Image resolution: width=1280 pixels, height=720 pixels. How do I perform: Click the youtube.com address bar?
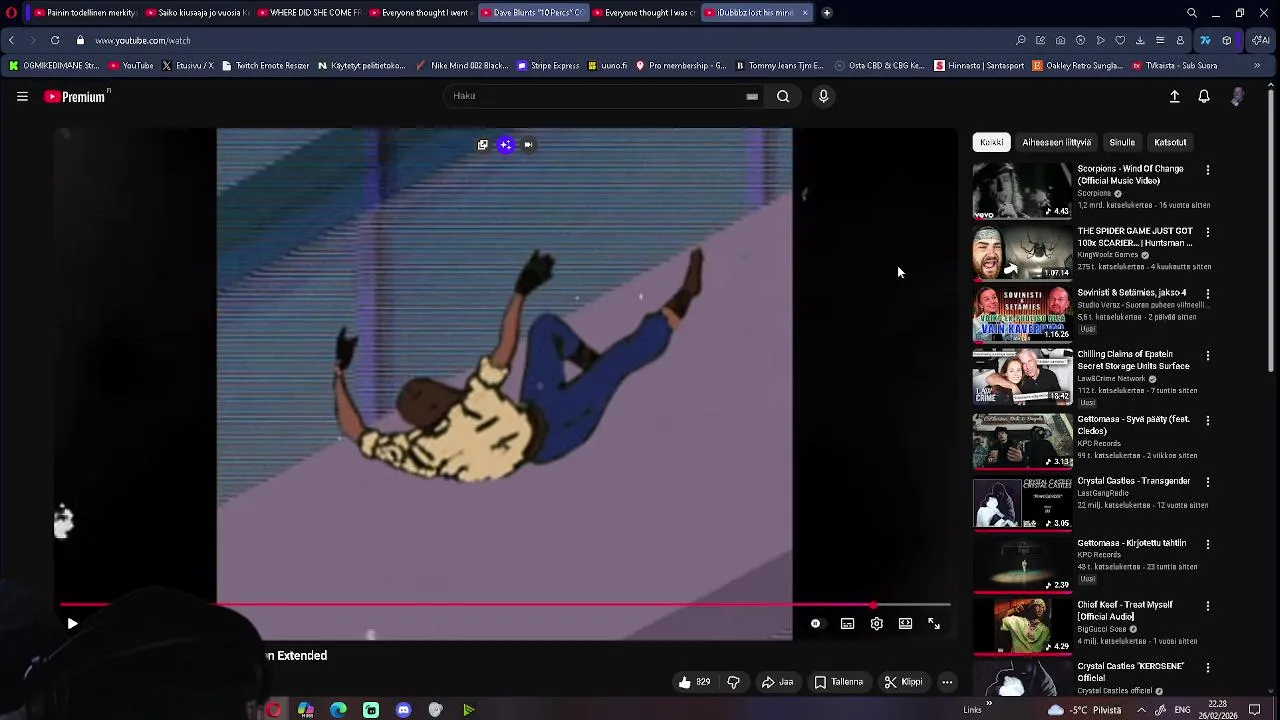(142, 41)
